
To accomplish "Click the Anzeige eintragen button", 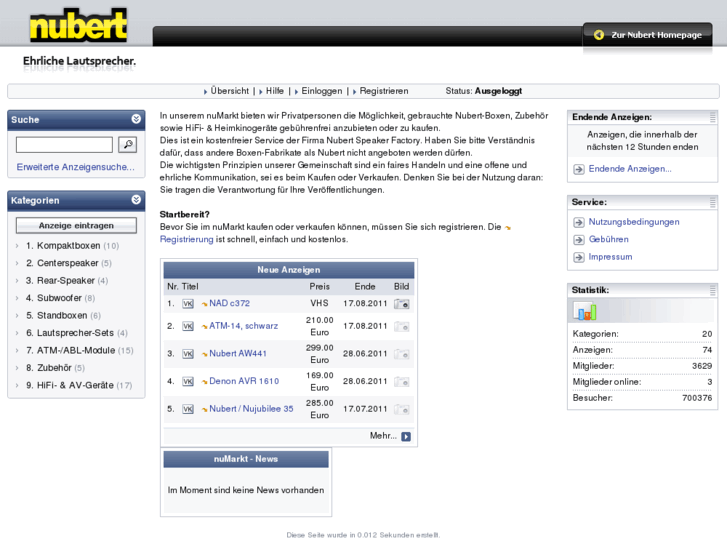I will coord(76,225).
